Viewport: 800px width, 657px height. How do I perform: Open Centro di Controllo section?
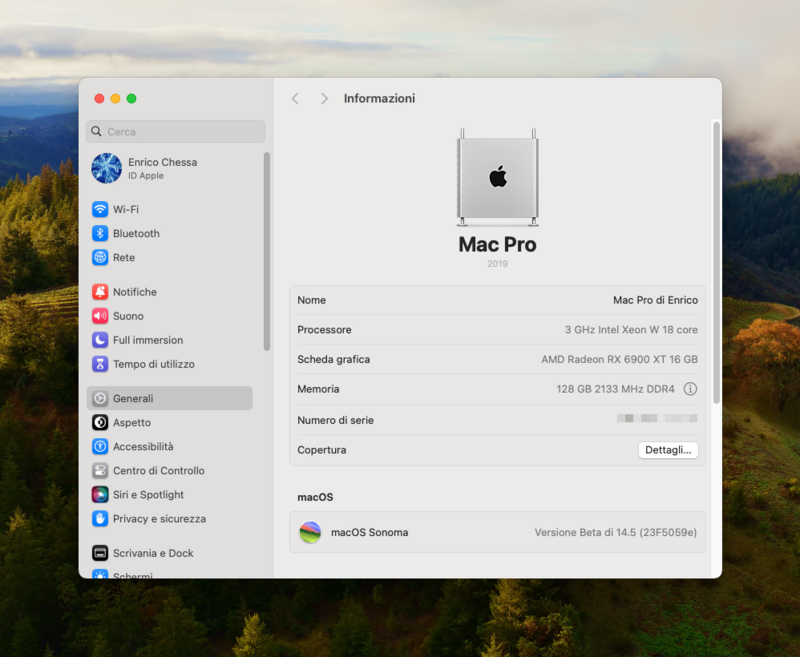[x=158, y=471]
